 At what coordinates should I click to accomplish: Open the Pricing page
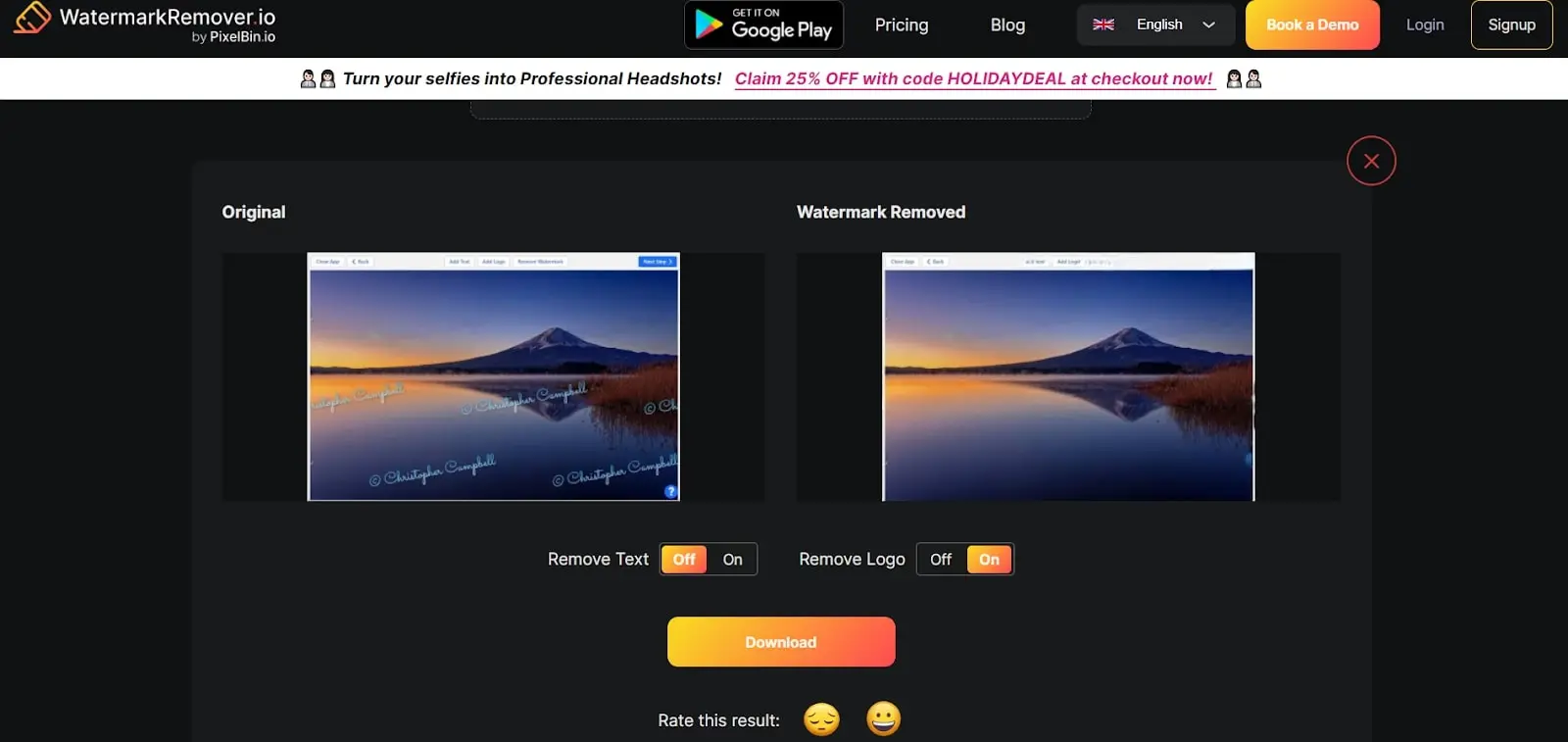tap(902, 25)
